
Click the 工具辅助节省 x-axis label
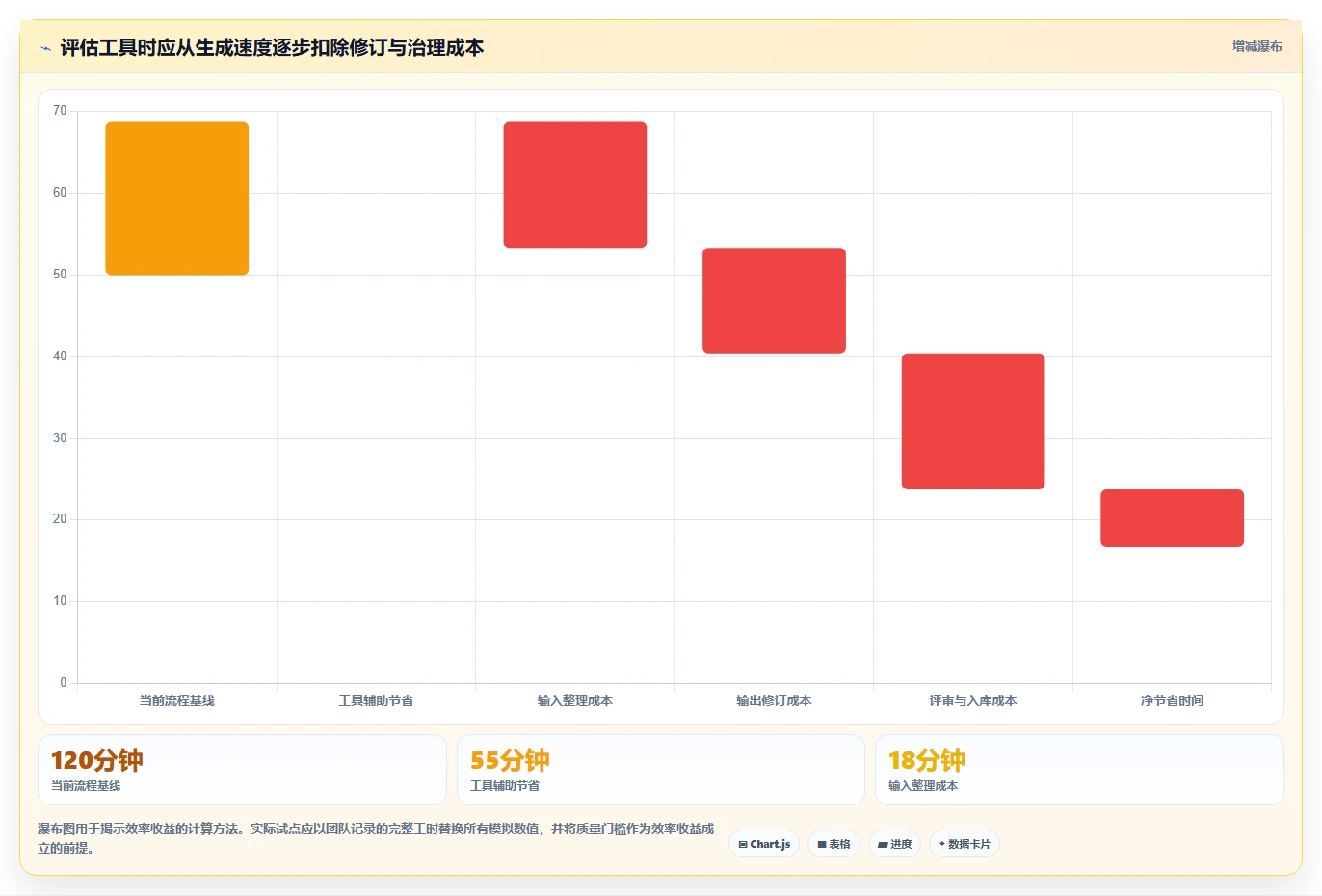376,700
